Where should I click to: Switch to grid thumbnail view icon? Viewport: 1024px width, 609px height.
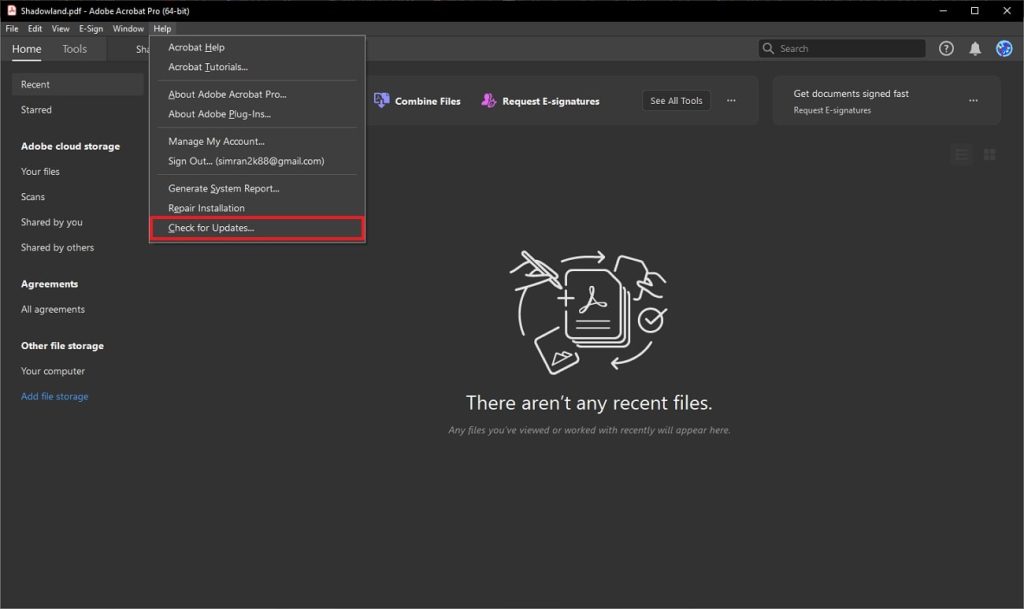989,155
